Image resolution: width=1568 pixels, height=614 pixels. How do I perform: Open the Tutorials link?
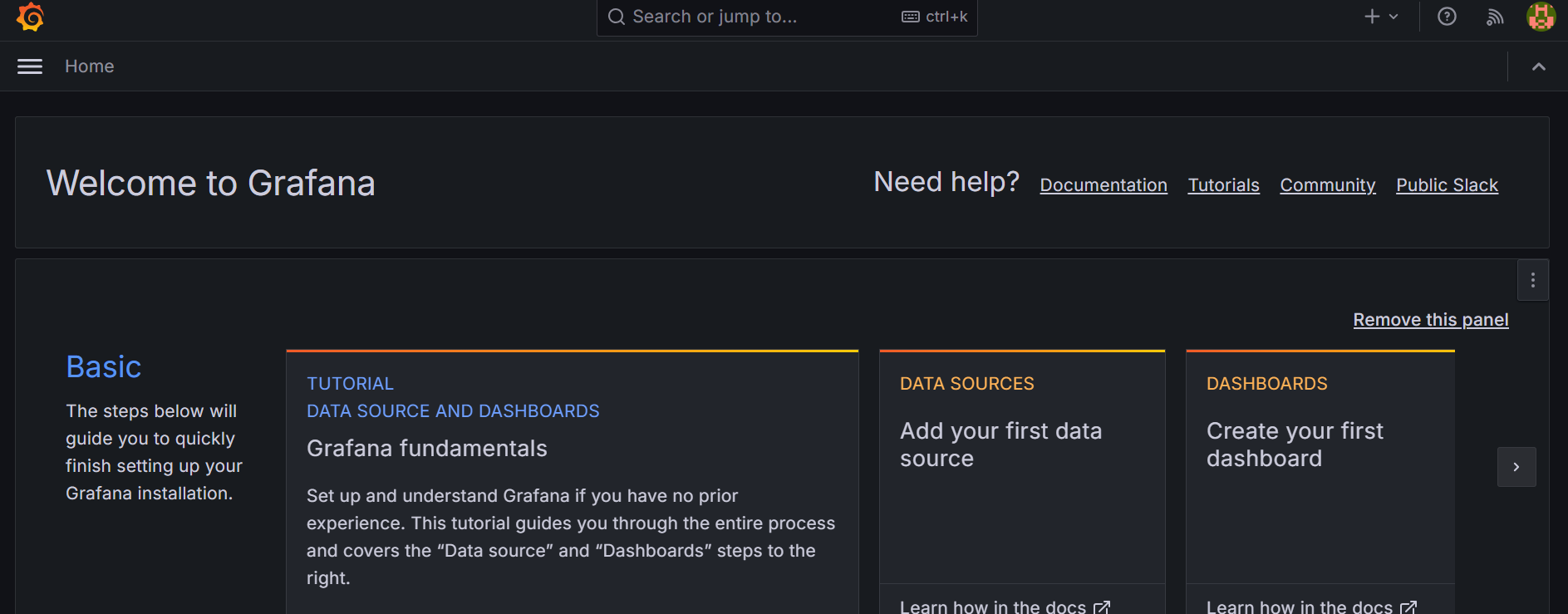[1223, 185]
